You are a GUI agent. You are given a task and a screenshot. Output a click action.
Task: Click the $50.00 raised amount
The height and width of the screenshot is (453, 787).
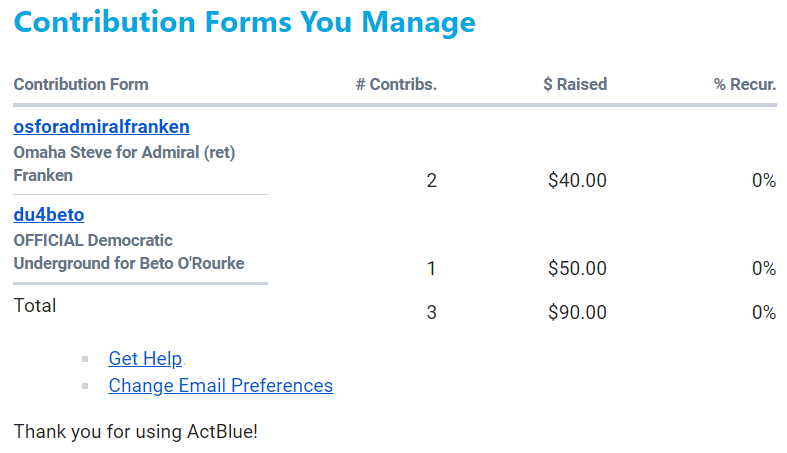577,269
